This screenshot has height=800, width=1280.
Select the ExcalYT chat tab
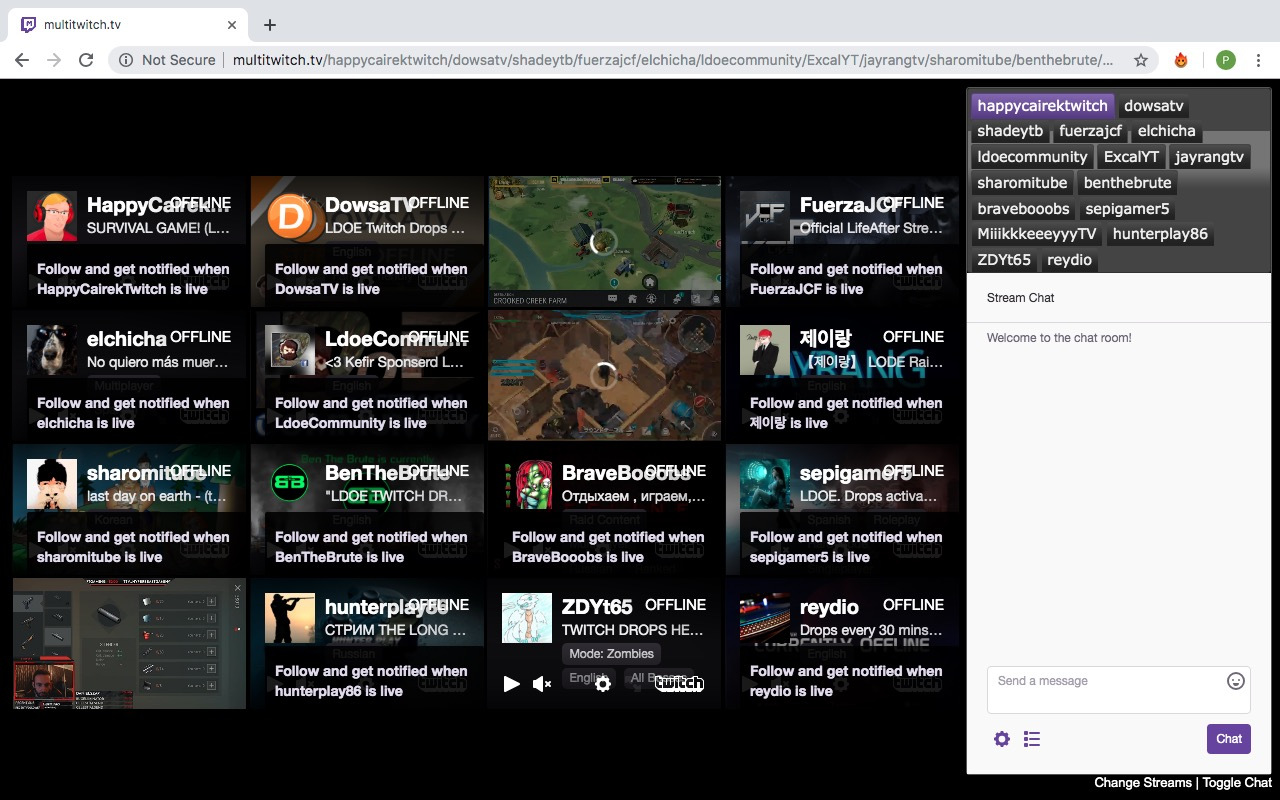(1131, 157)
